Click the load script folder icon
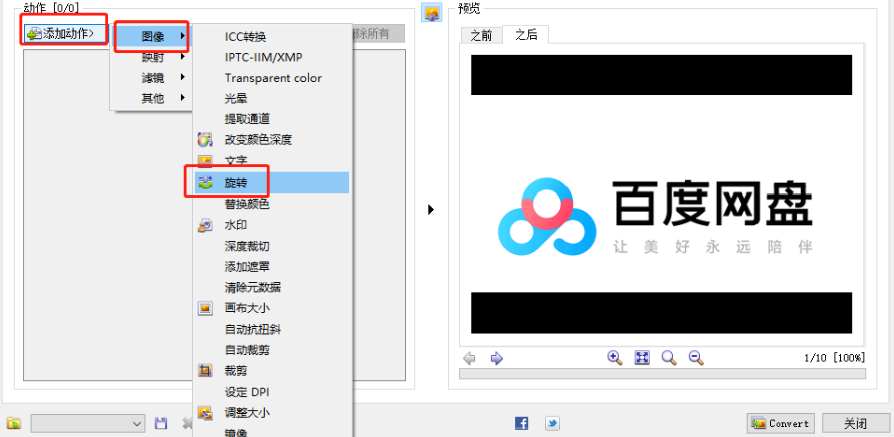 pos(14,423)
